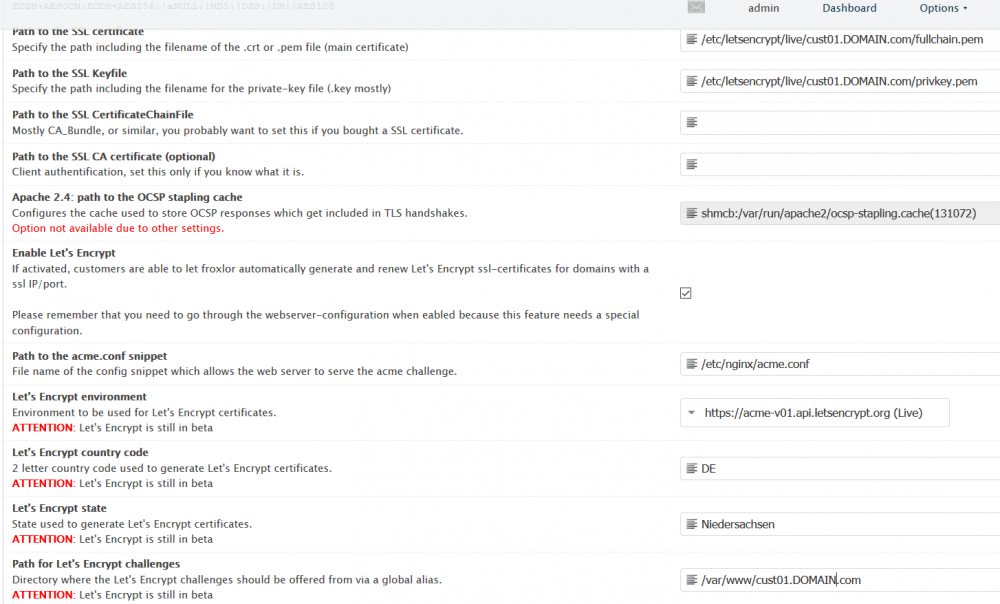Go to the Dashboard

(849, 8)
